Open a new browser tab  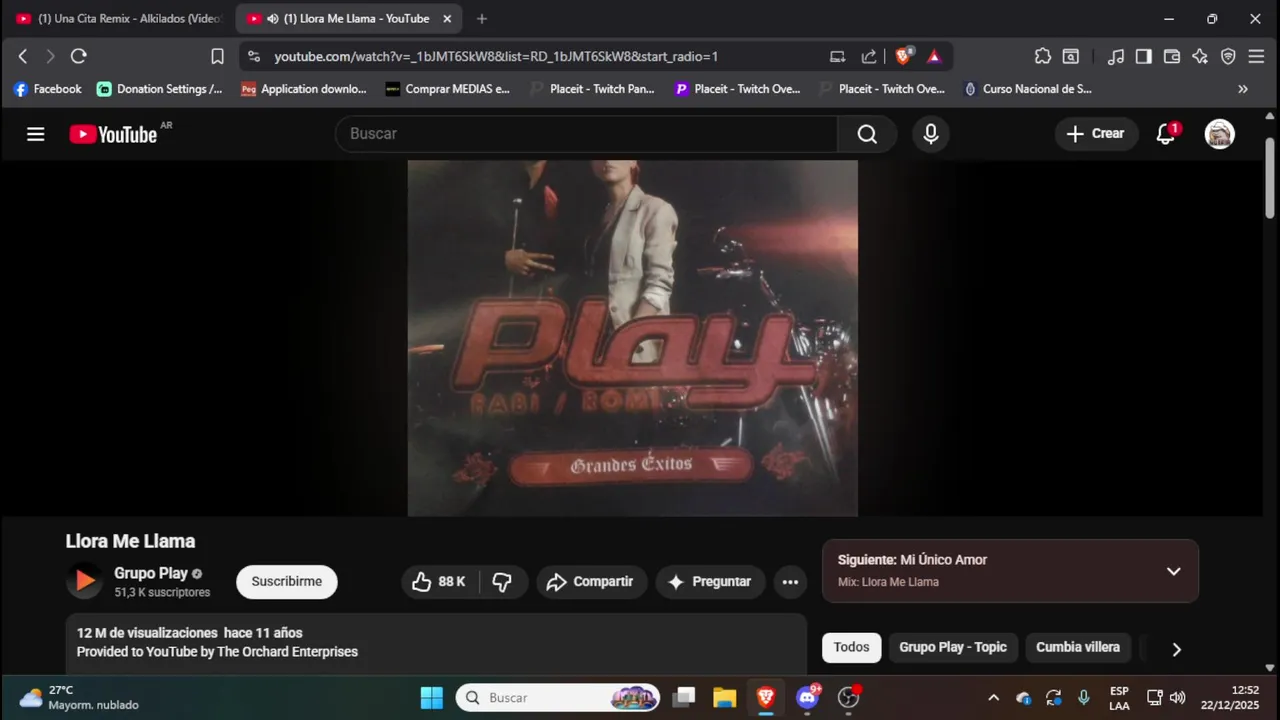[x=482, y=19]
